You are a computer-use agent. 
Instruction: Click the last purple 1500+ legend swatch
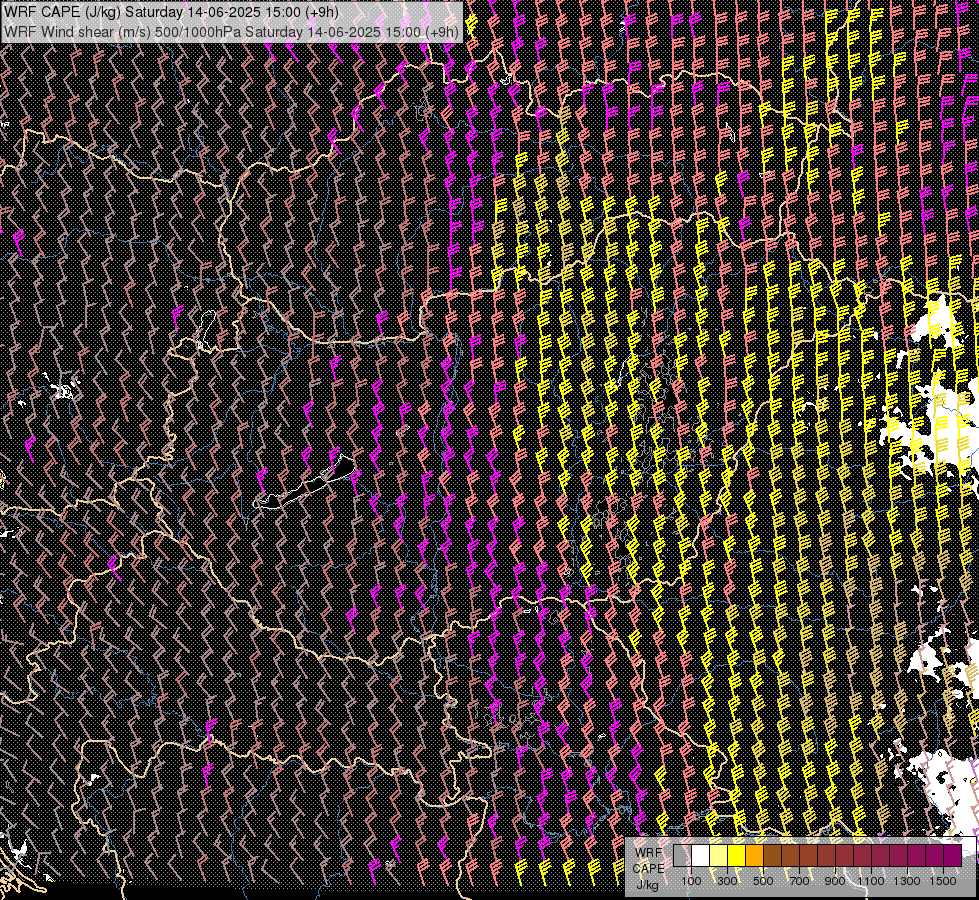(952, 855)
